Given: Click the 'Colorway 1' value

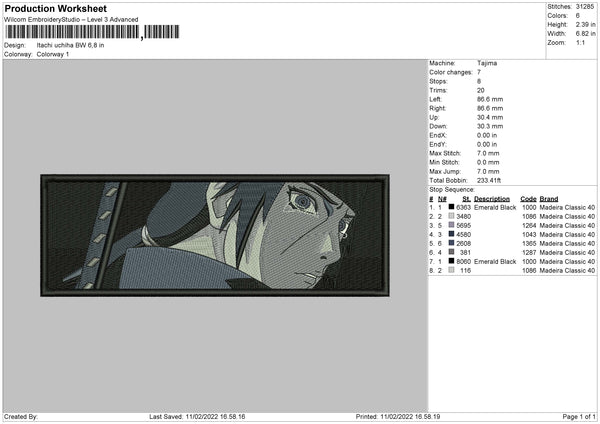Looking at the screenshot, I should click(53, 54).
